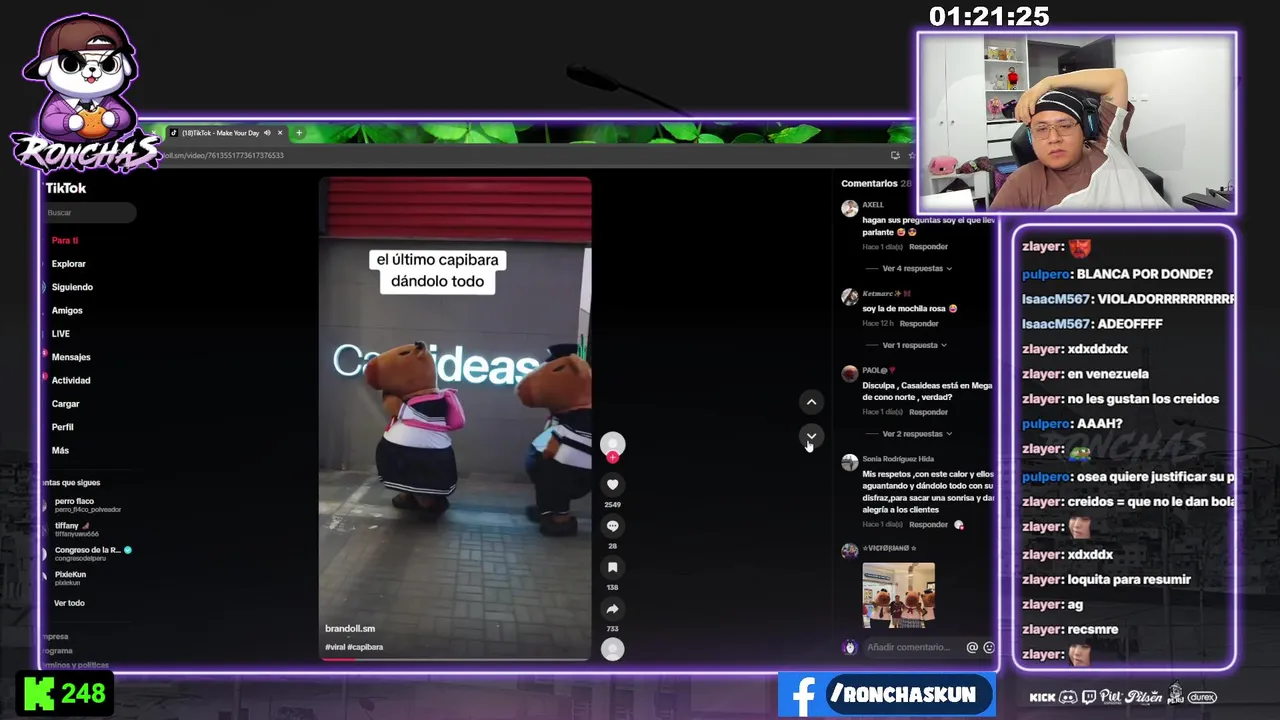The height and width of the screenshot is (720, 1280).
Task: Click chat message 'en venezuela'
Action: [1108, 374]
